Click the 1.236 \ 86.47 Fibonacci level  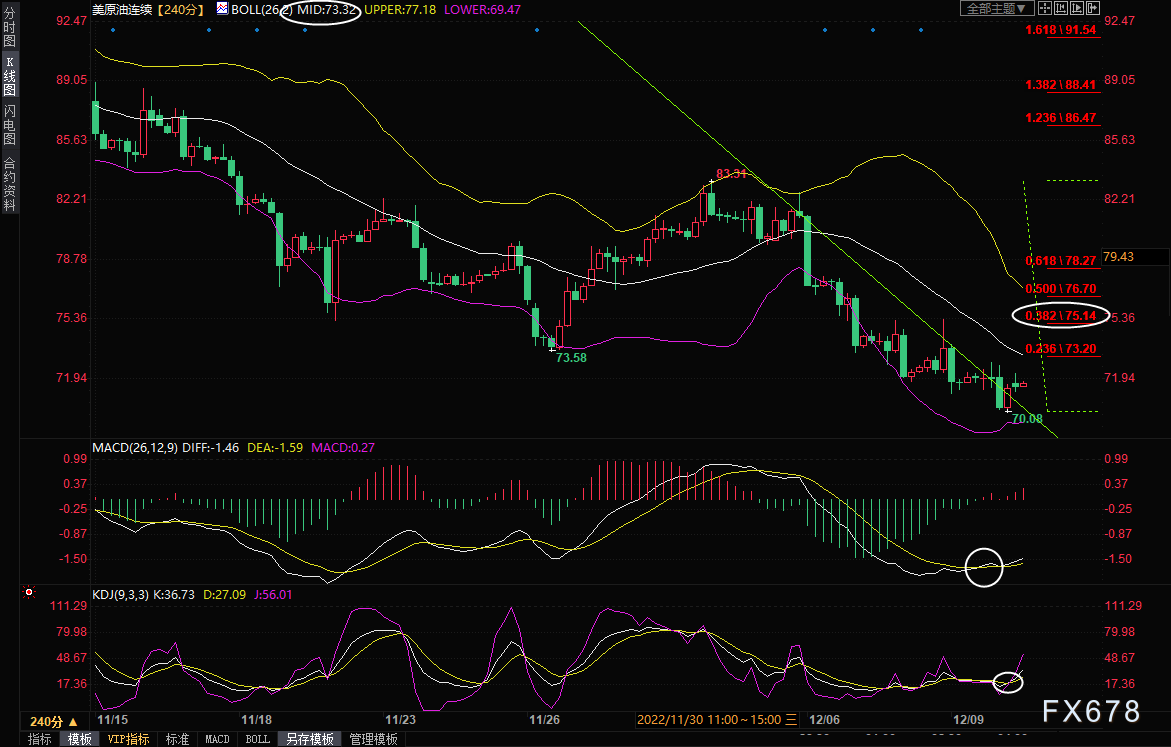click(x=1060, y=118)
